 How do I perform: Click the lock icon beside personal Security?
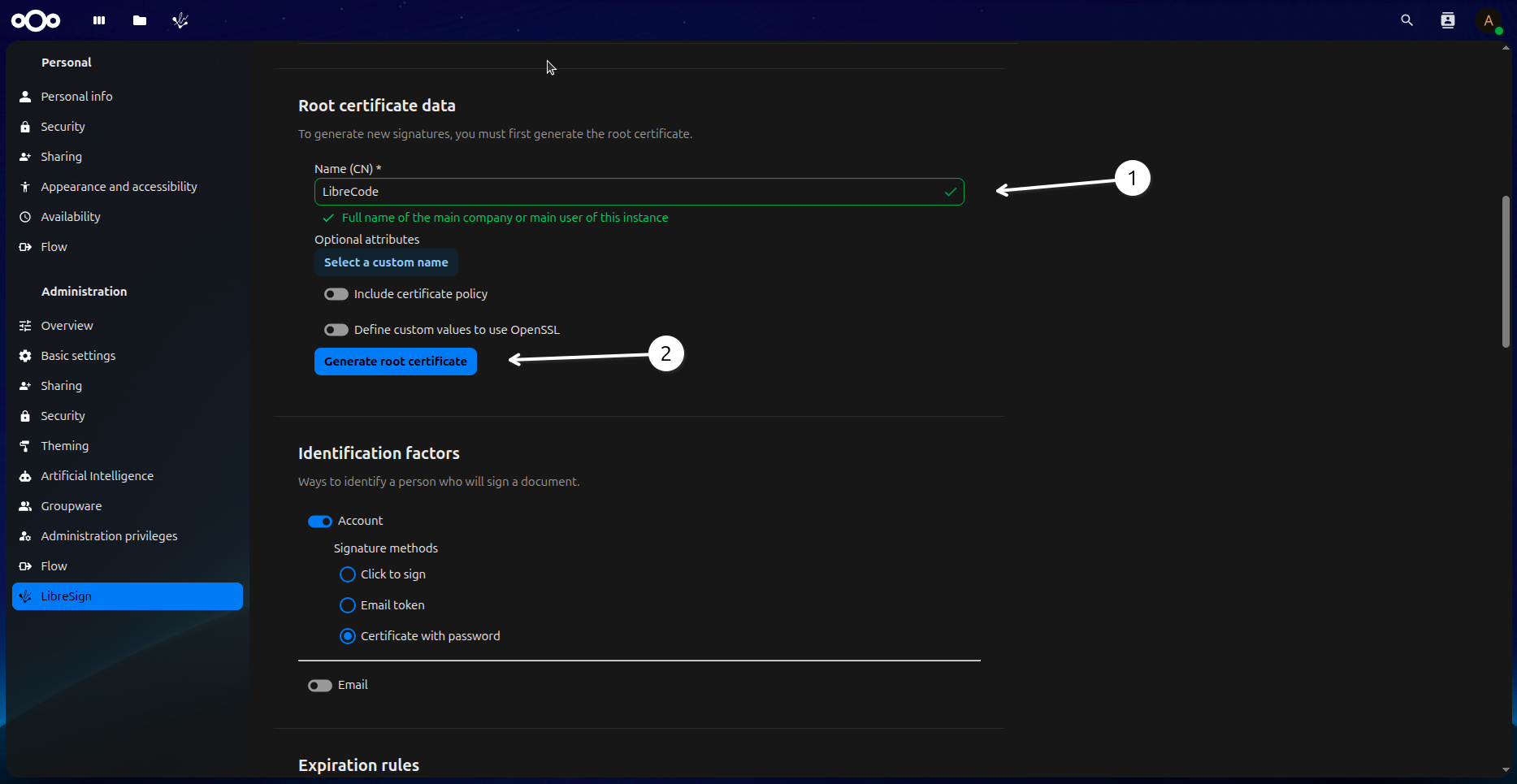tap(25, 127)
